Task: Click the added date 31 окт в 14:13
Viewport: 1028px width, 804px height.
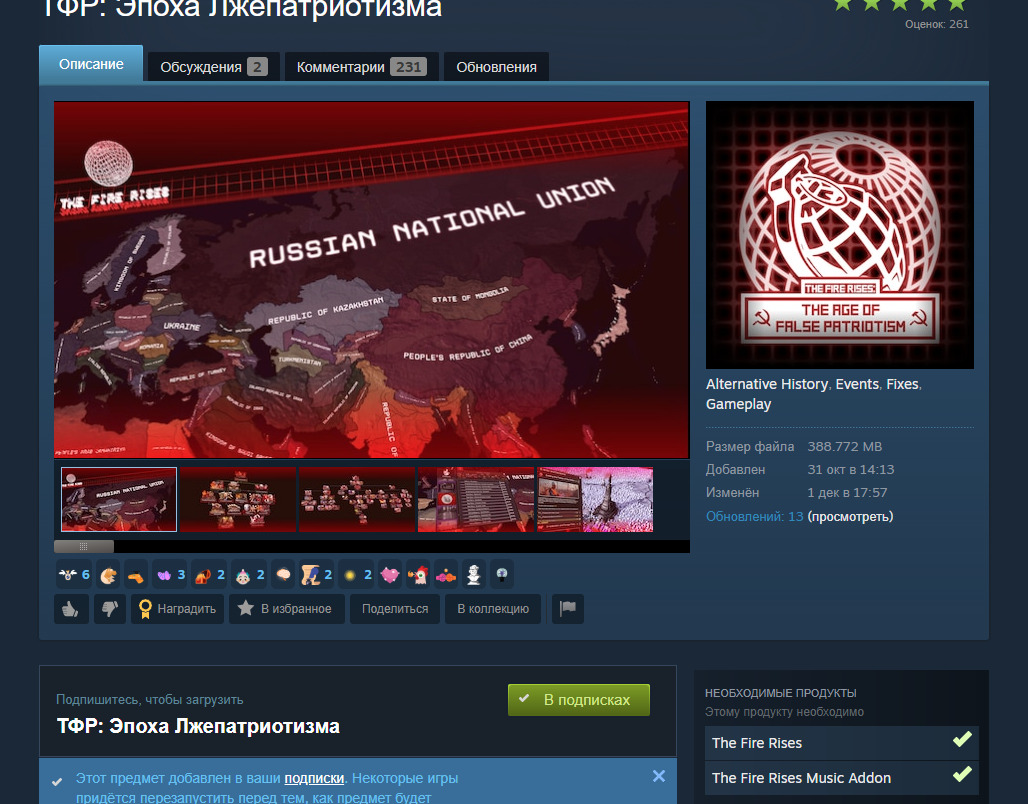Action: (x=850, y=470)
